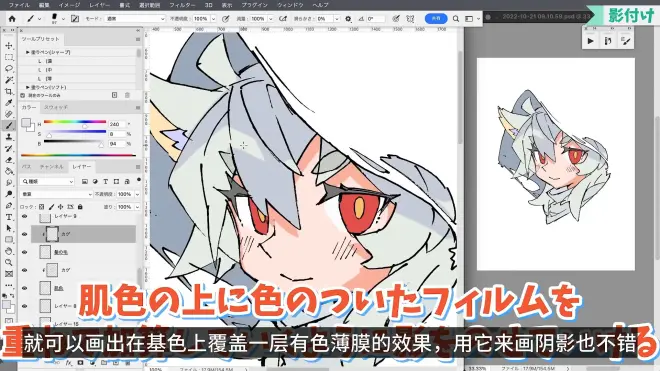The image size is (660, 371).
Task: Select the Lasso tool
Action: click(9, 68)
